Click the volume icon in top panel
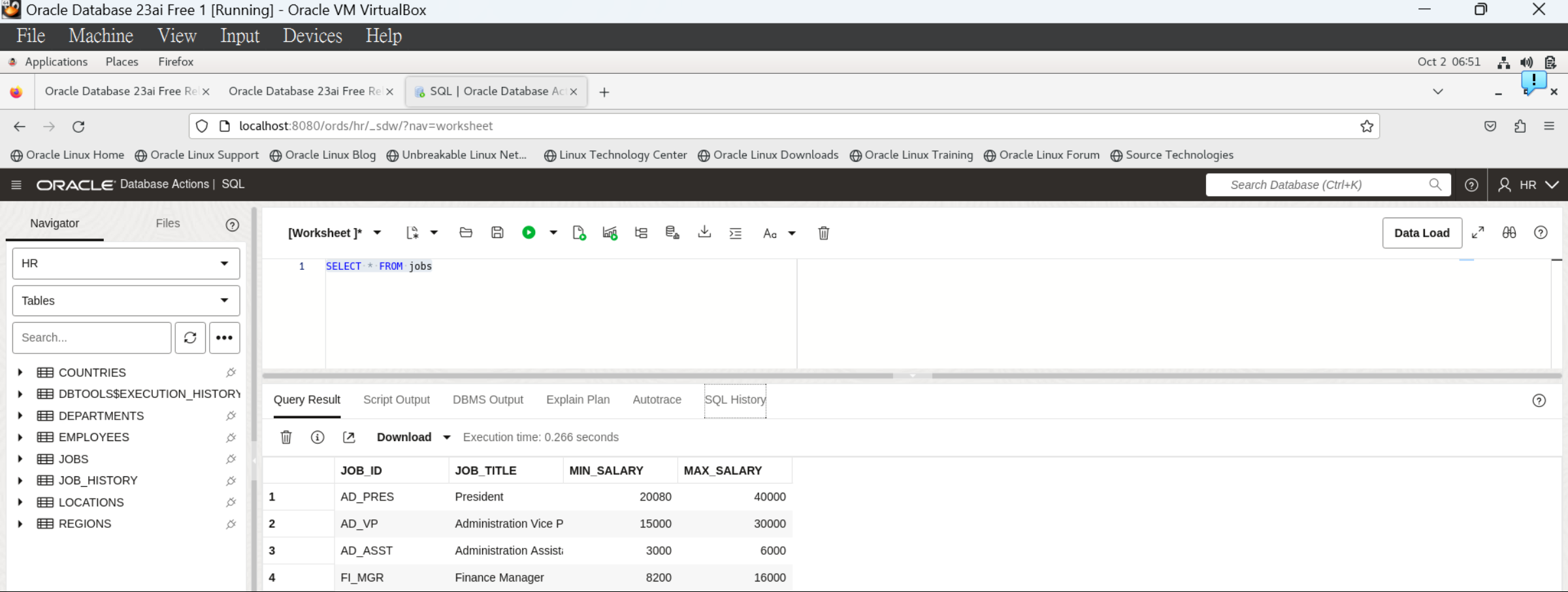 1527,62
